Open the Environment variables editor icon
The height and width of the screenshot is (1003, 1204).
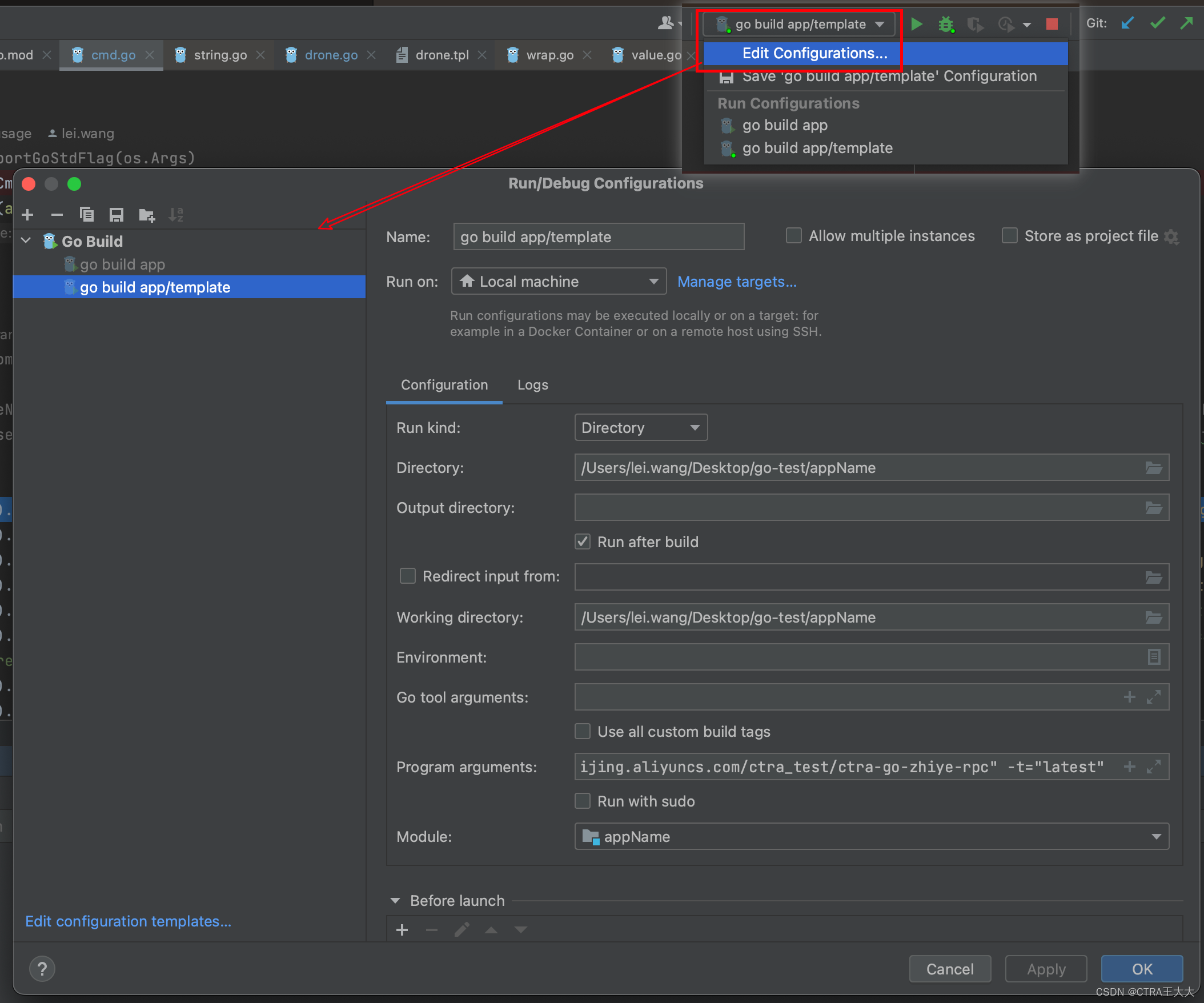click(1154, 657)
